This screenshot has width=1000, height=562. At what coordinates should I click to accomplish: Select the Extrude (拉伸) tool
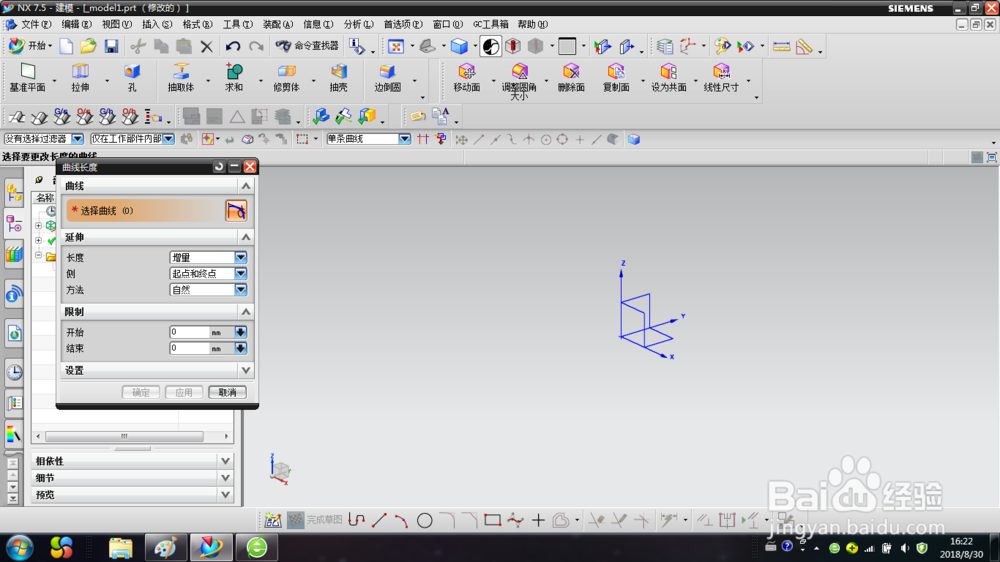(80, 78)
